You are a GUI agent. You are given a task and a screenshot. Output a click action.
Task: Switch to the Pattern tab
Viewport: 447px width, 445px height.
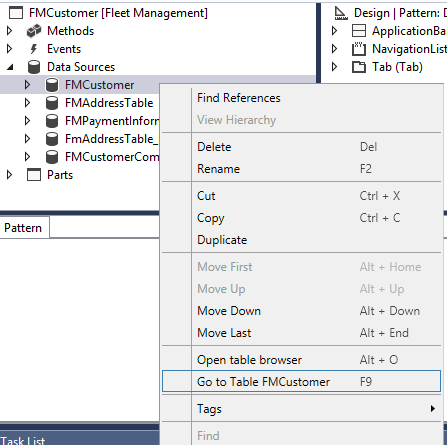tap(24, 228)
